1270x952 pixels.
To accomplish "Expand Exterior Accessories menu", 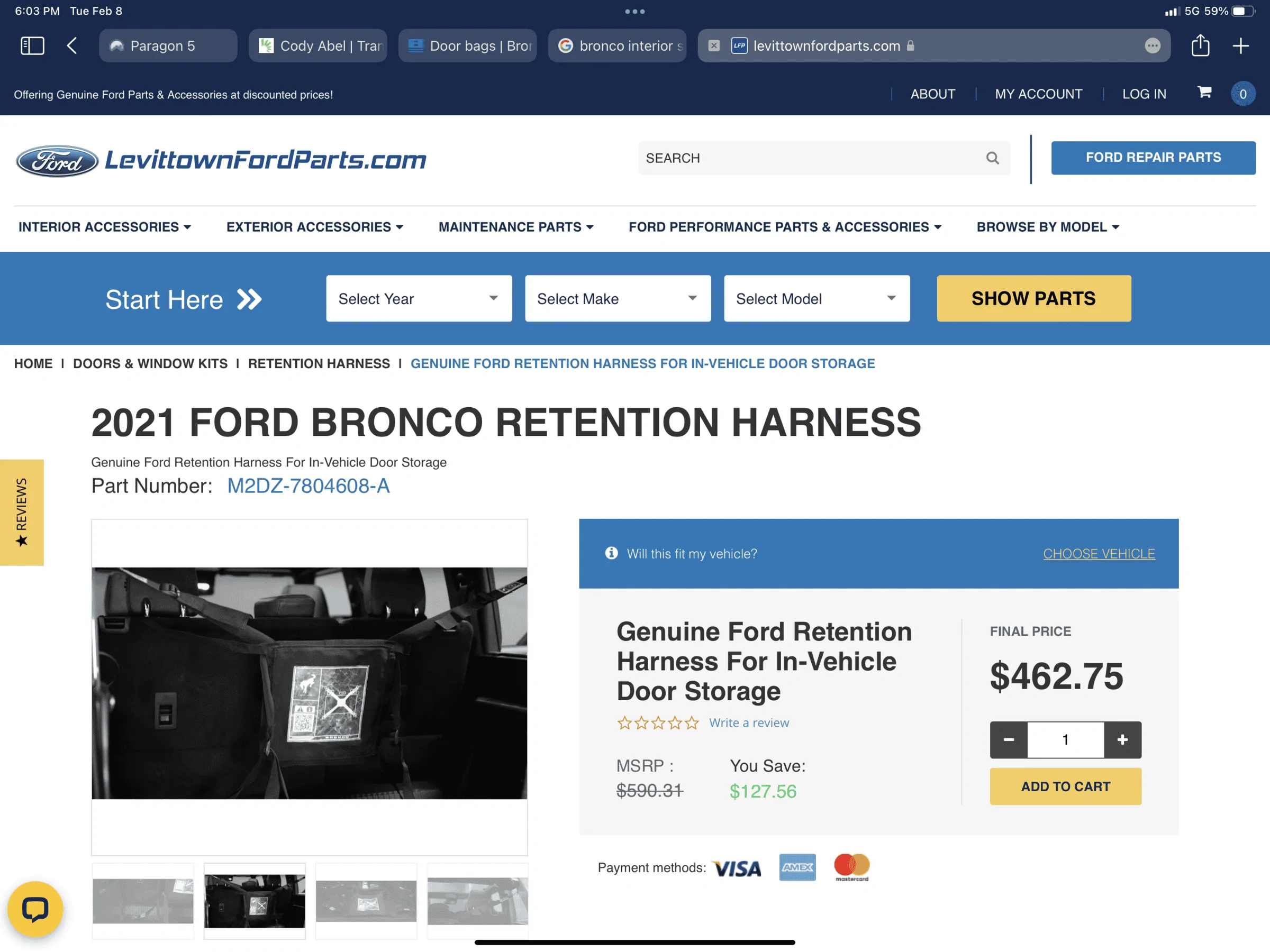I will [x=315, y=227].
